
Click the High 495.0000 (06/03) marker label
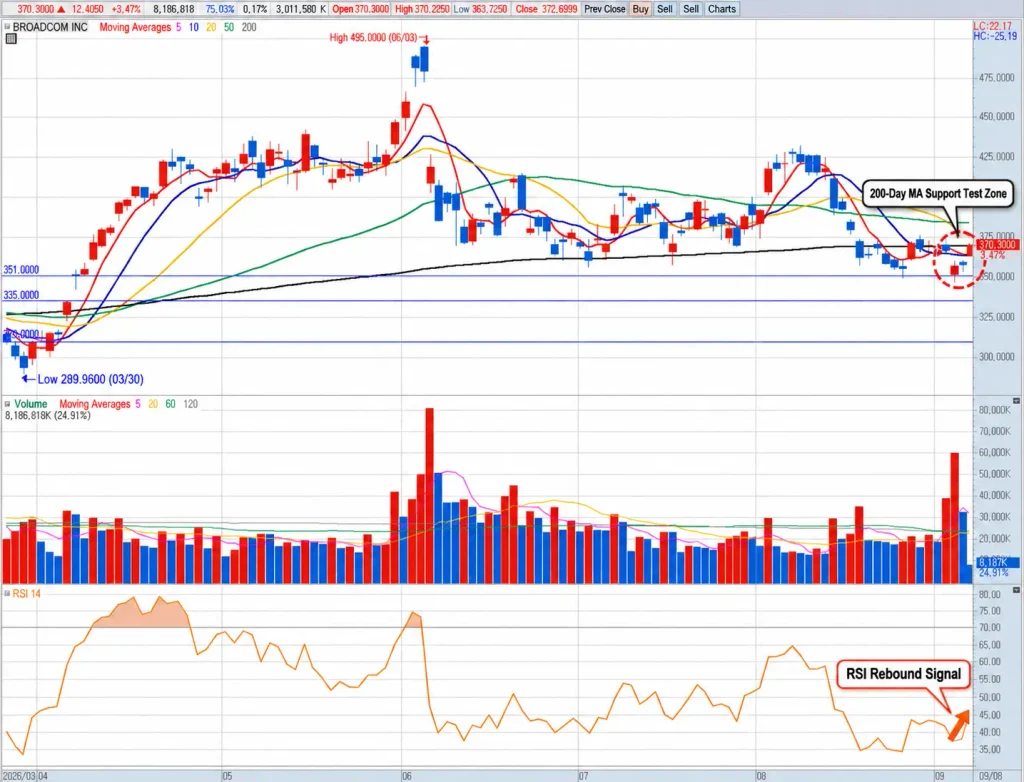click(373, 38)
